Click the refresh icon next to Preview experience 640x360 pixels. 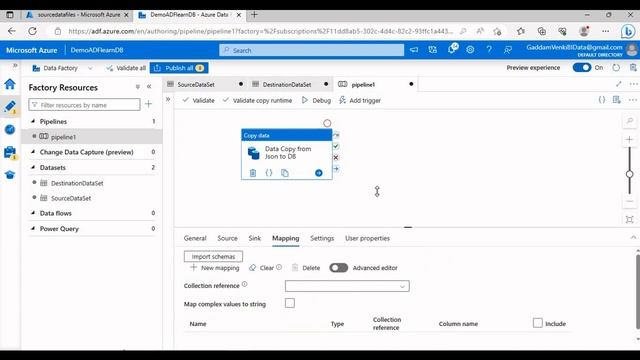click(616, 68)
